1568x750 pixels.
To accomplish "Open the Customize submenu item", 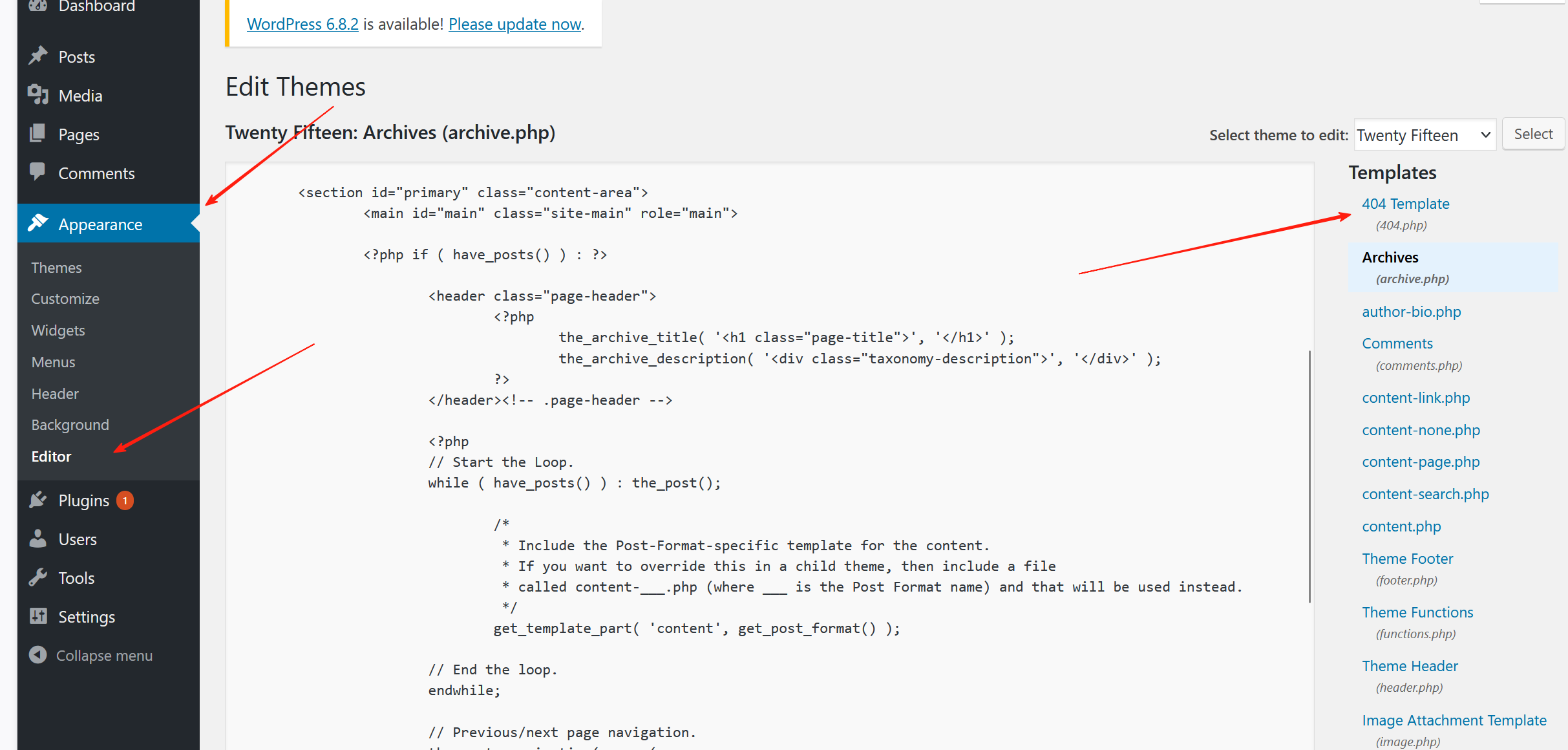I will pos(65,299).
